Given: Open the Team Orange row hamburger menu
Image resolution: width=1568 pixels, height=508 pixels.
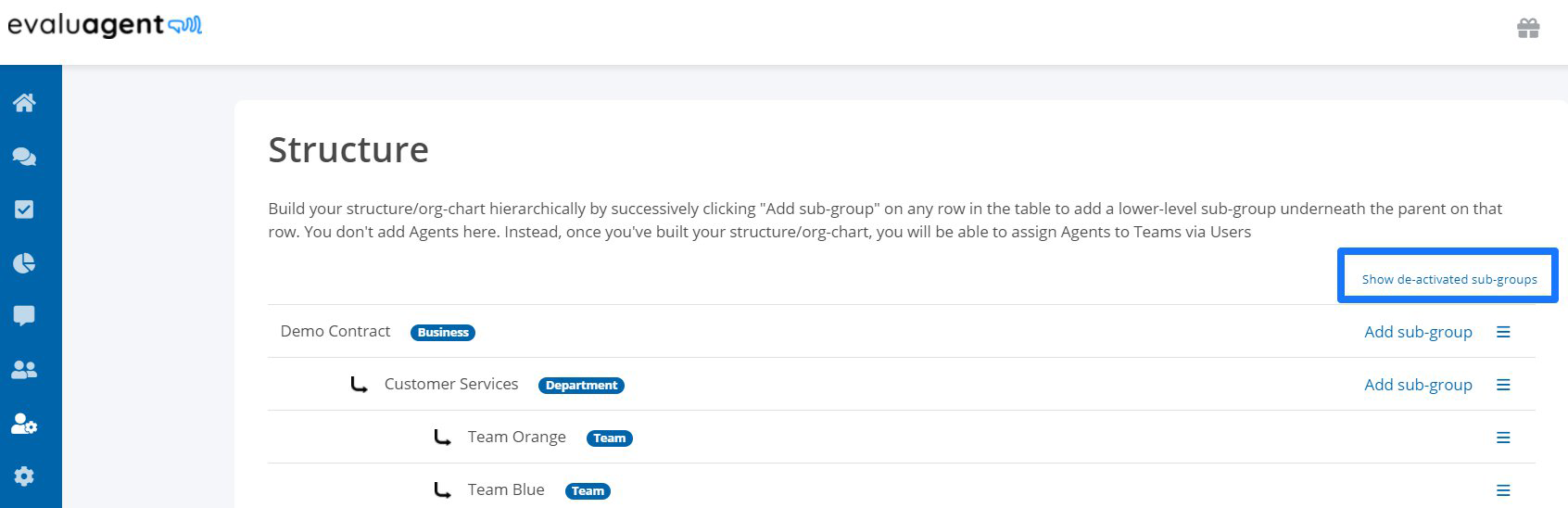Looking at the screenshot, I should 1503,438.
